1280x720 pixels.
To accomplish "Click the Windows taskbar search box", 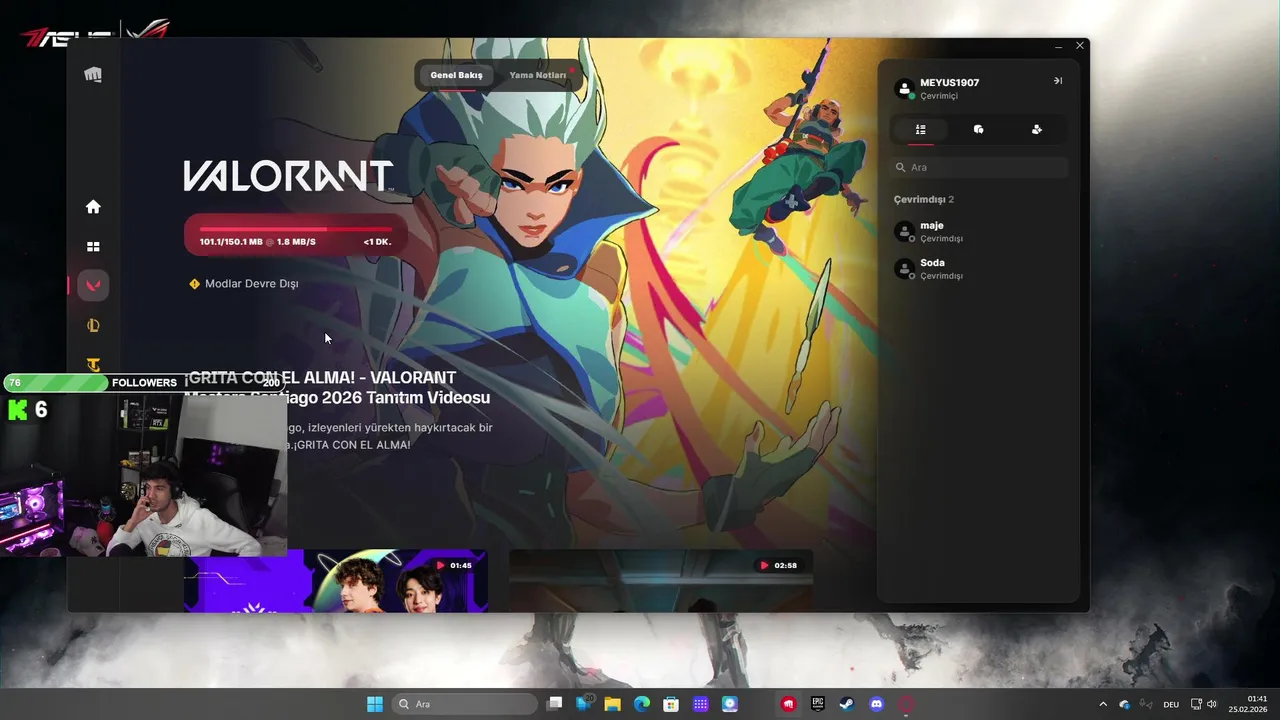I will coord(464,704).
